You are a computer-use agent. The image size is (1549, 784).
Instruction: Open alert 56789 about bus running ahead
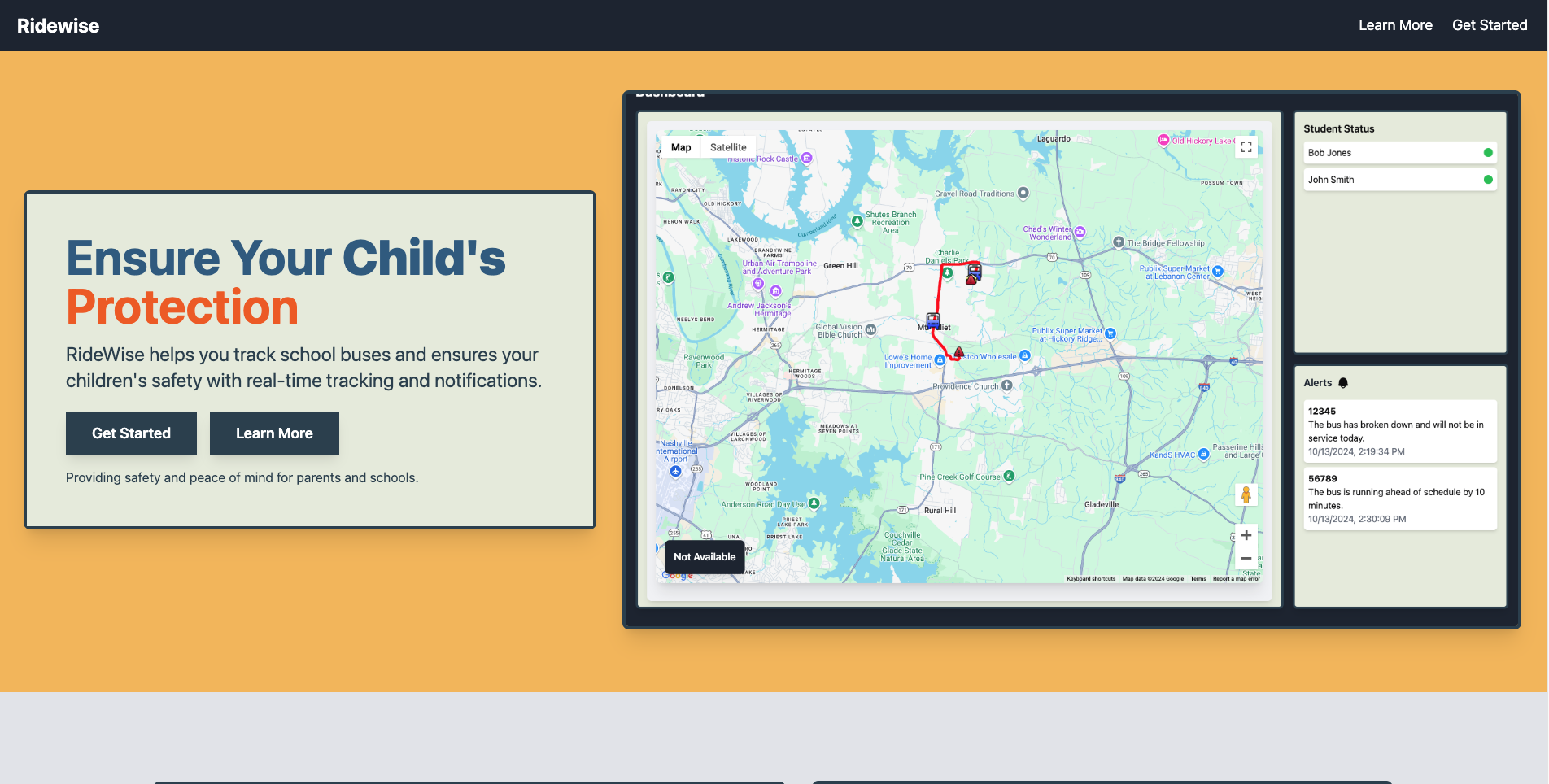(1400, 499)
